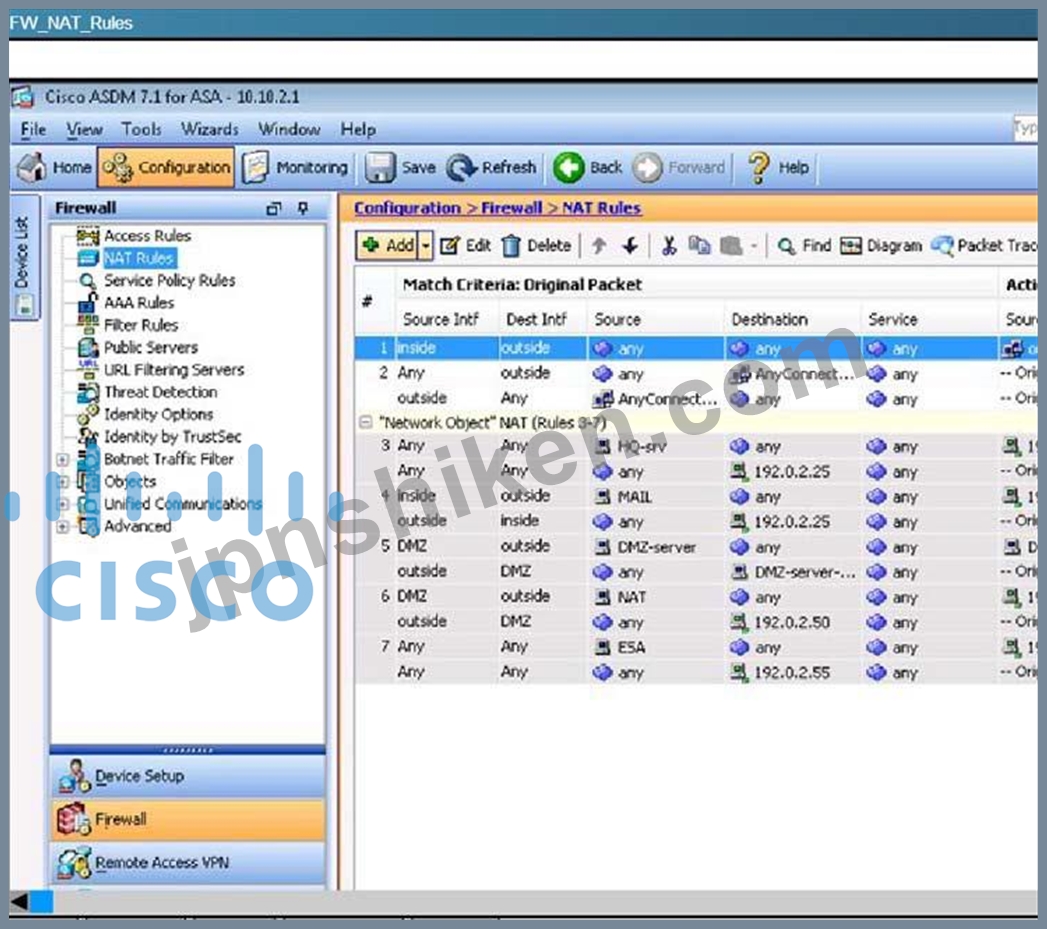Show the NAT rule Diagram
Screen dimensions: 1047x929
pos(881,246)
